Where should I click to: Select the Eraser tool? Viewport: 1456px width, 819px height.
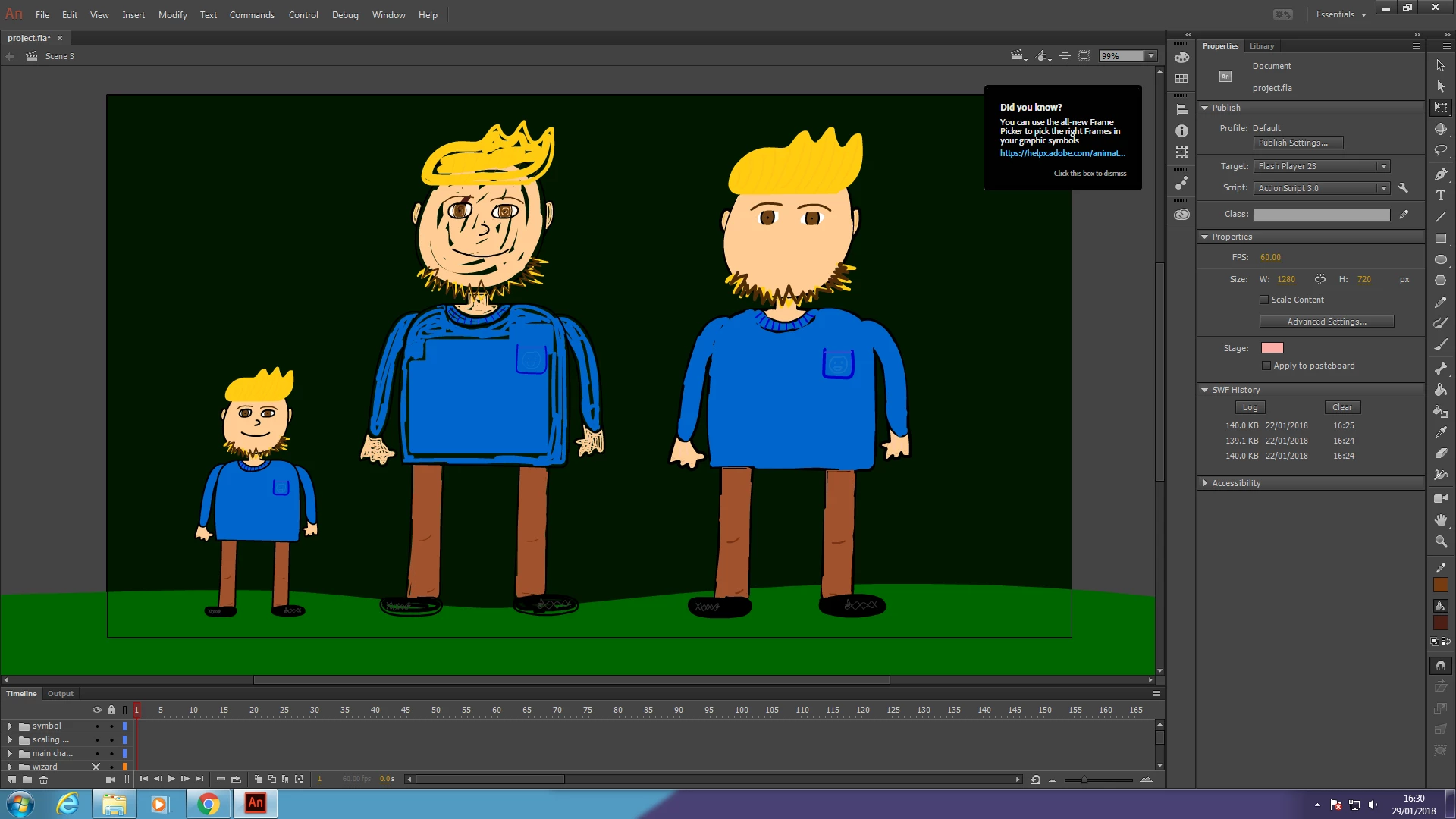coord(1441,453)
